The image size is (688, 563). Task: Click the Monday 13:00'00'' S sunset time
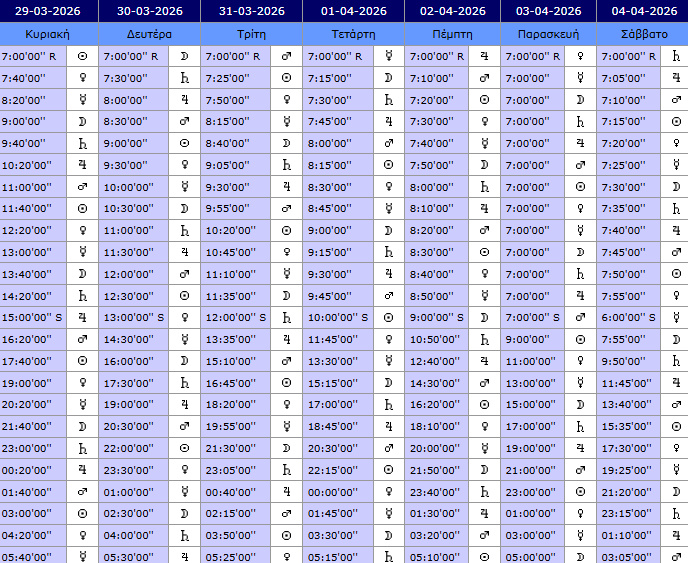point(134,318)
